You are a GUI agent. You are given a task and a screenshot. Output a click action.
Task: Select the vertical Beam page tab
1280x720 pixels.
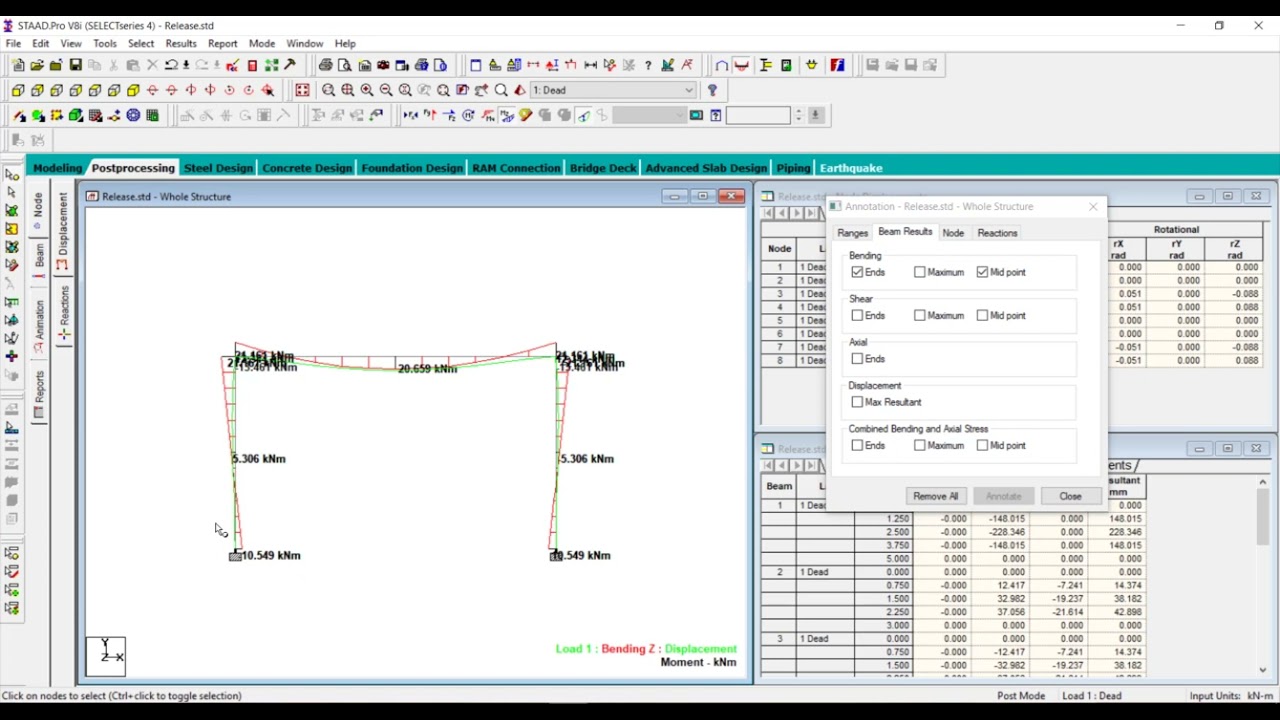(39, 261)
